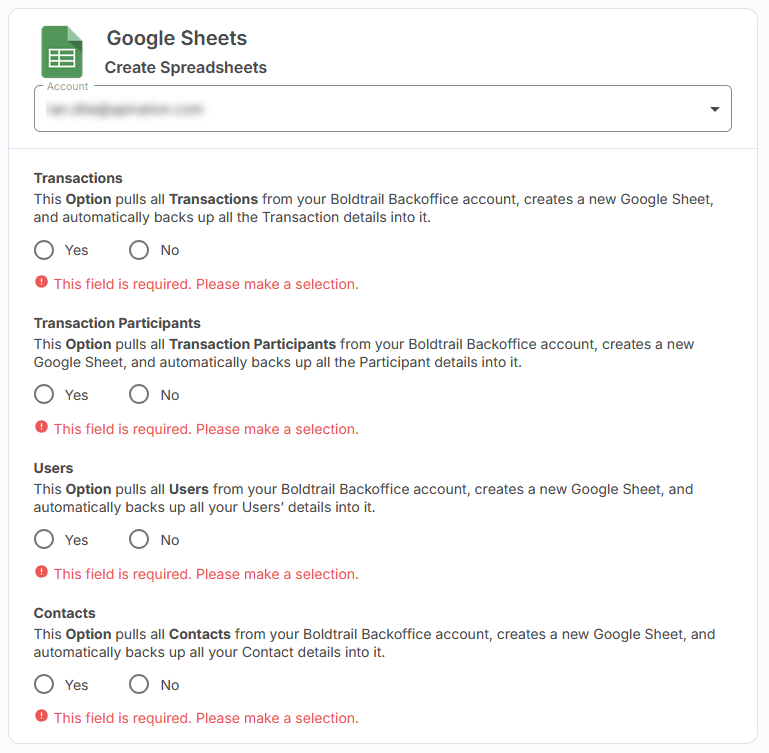Click the Google Sheets logo icon
This screenshot has height=753, width=769.
pyautogui.click(x=62, y=52)
